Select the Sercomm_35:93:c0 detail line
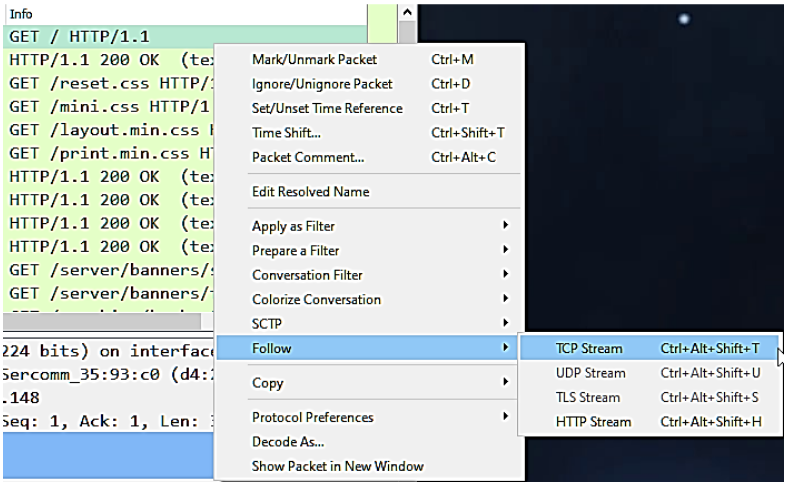This screenshot has height=482, width=788. click(108, 374)
